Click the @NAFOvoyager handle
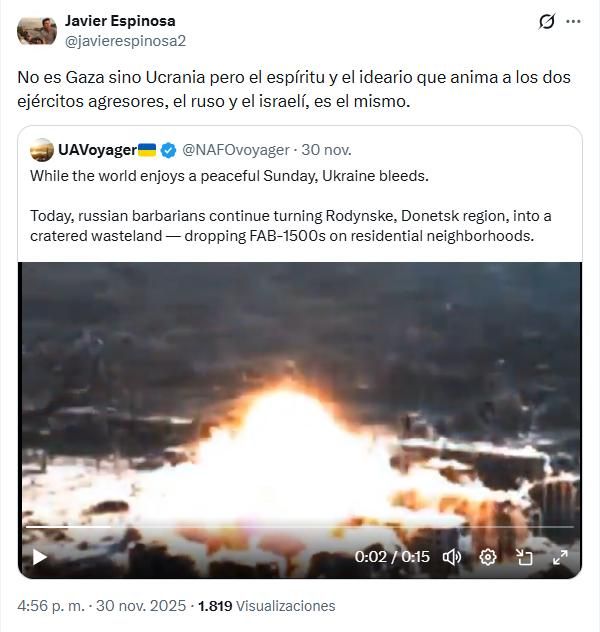 235,150
